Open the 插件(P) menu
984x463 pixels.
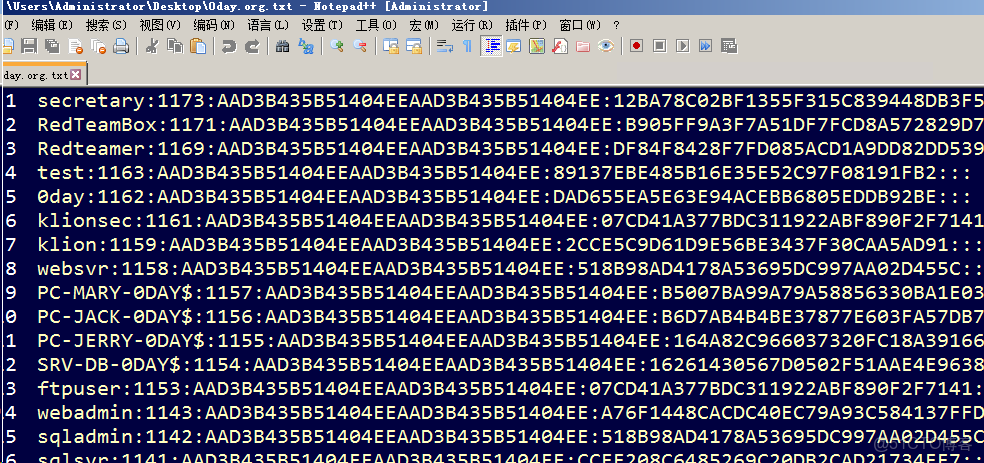point(527,25)
